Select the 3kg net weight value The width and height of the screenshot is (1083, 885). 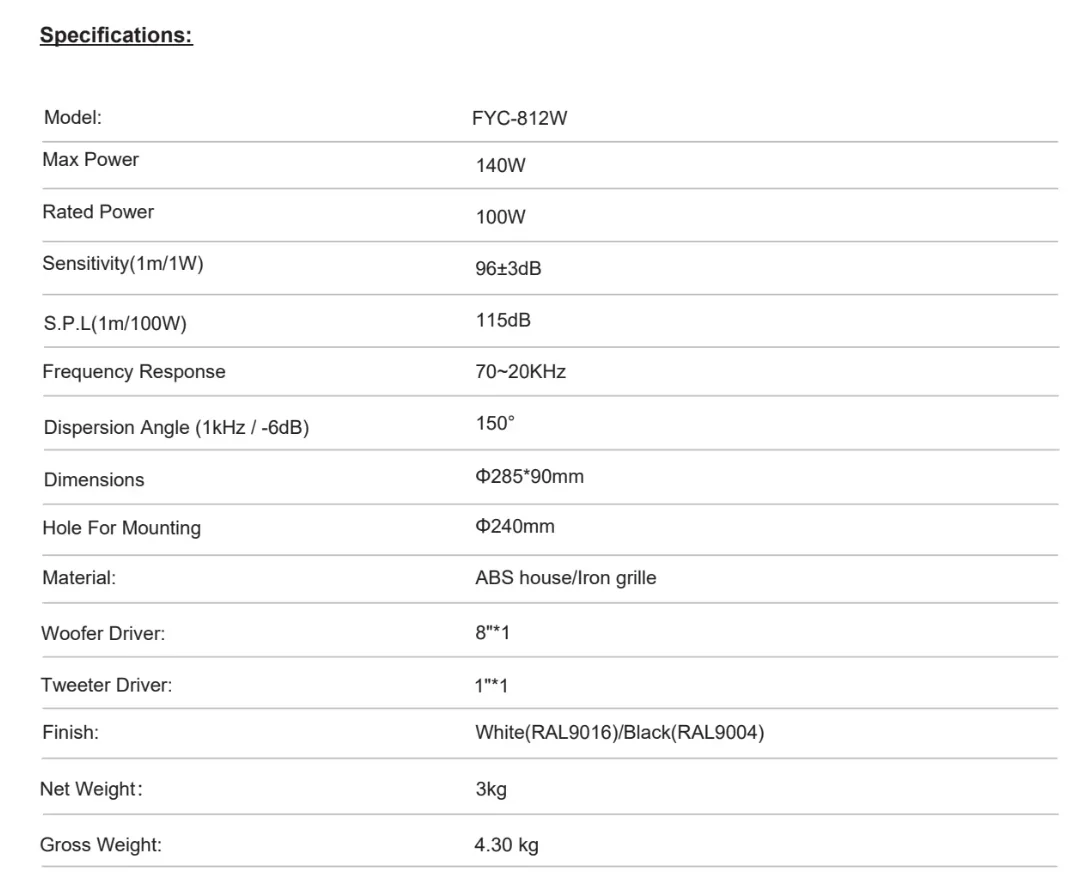(491, 790)
